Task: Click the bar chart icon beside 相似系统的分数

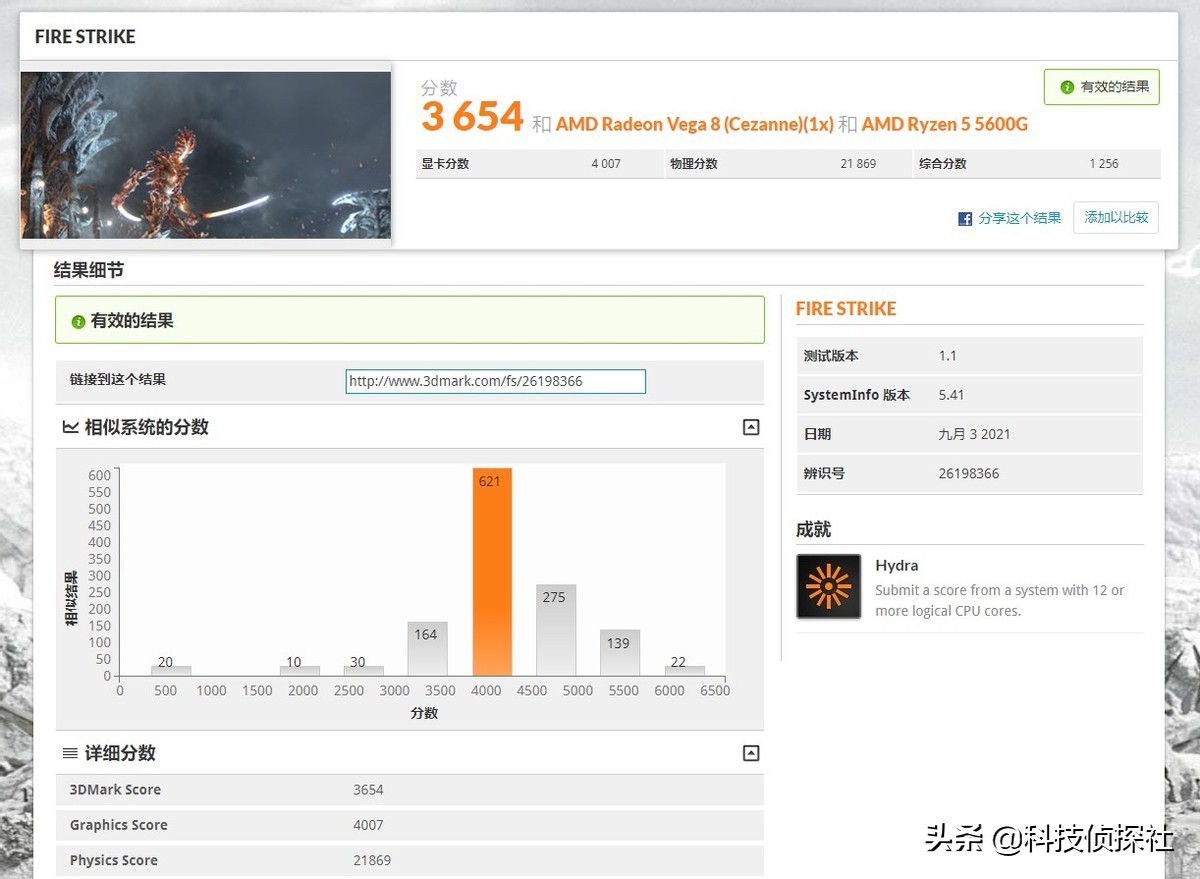Action: (68, 427)
